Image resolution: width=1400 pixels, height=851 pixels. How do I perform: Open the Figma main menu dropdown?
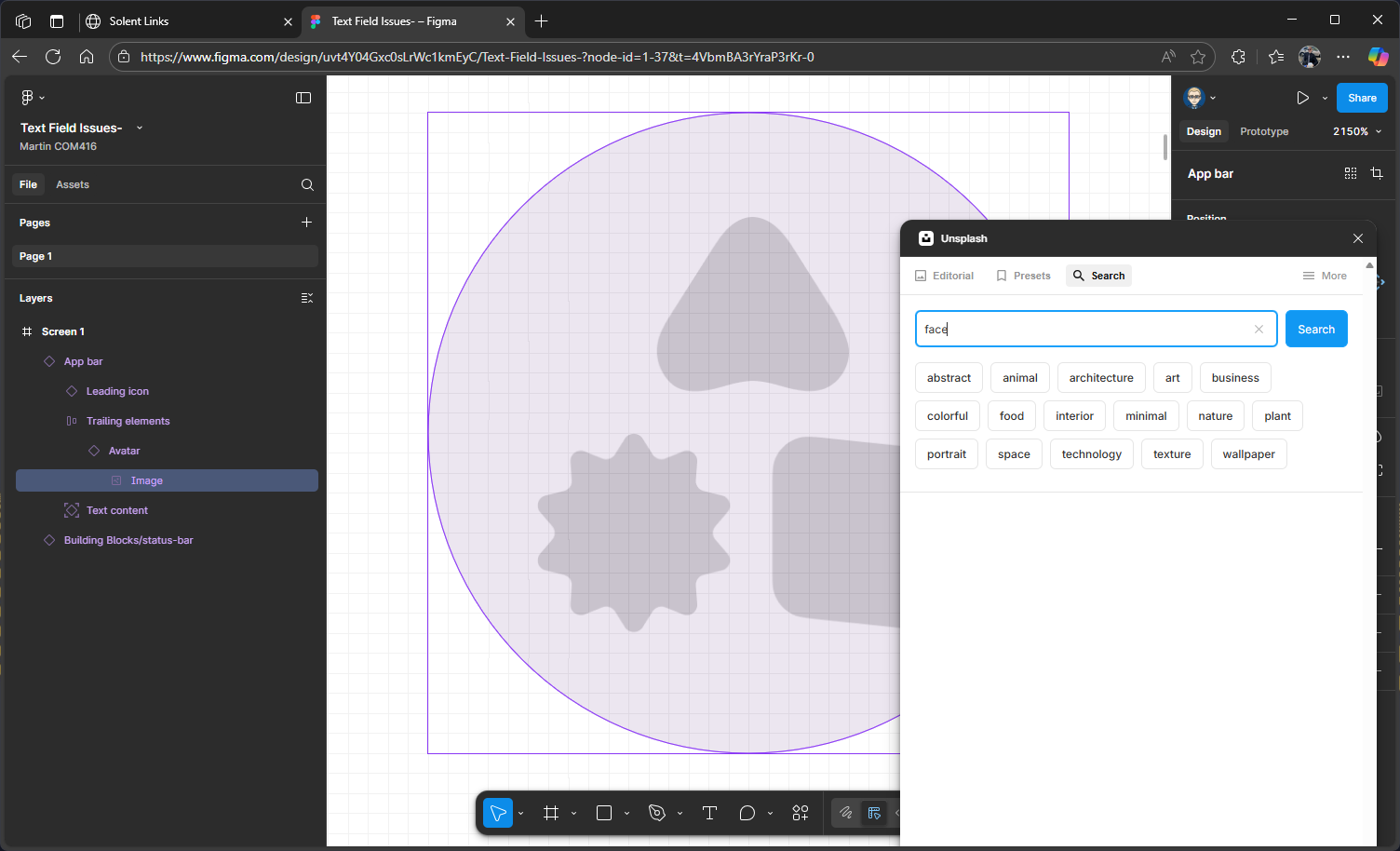click(x=32, y=98)
